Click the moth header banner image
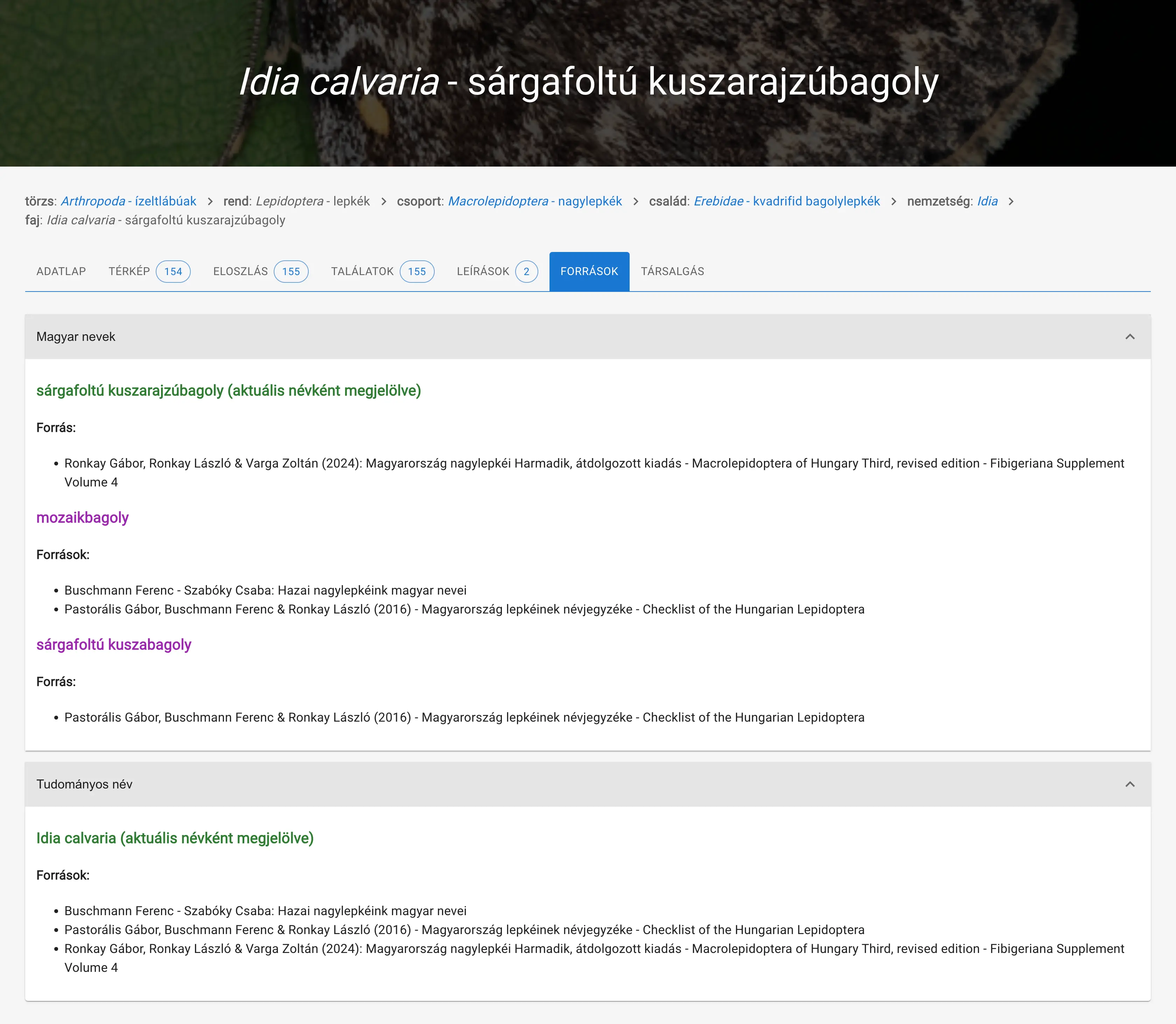This screenshot has width=1176, height=1024. (x=588, y=137)
